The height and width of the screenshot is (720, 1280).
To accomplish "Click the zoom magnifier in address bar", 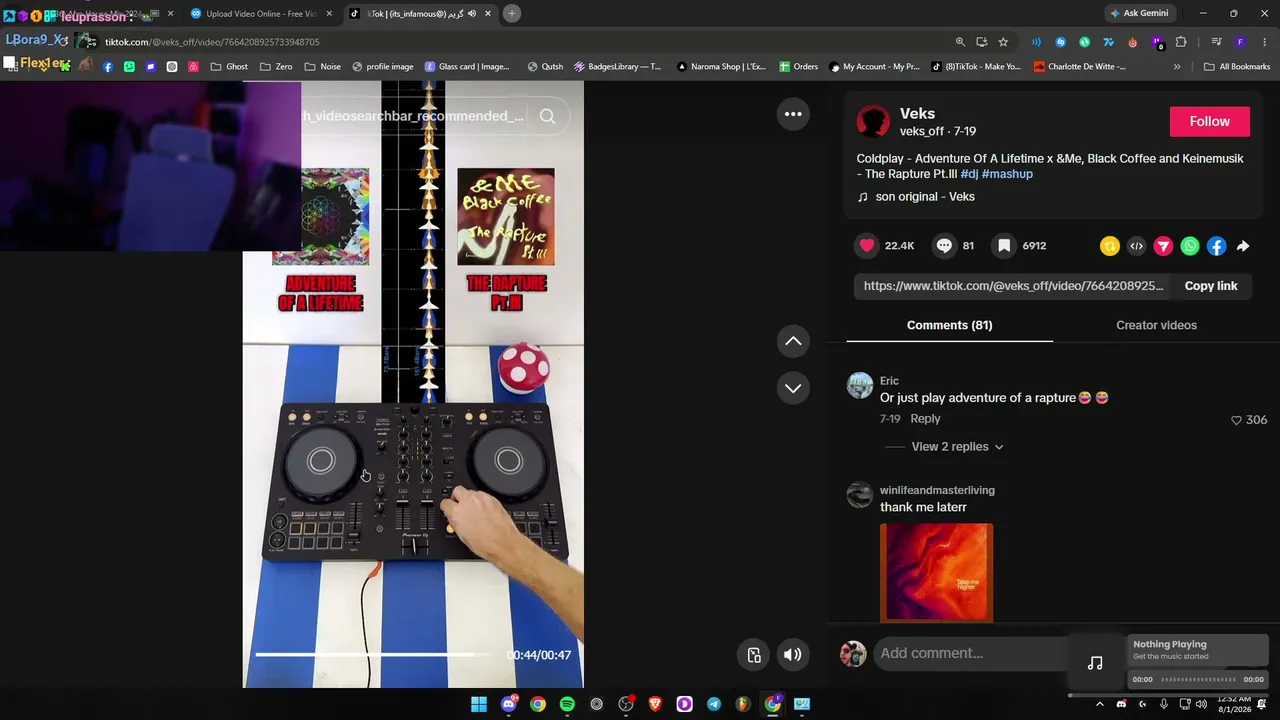I will pyautogui.click(x=960, y=42).
